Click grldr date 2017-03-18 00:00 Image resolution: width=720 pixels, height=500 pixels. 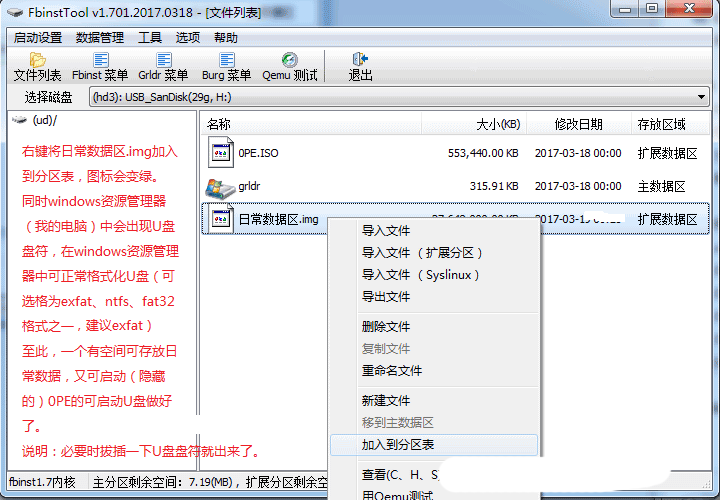pyautogui.click(x=578, y=186)
